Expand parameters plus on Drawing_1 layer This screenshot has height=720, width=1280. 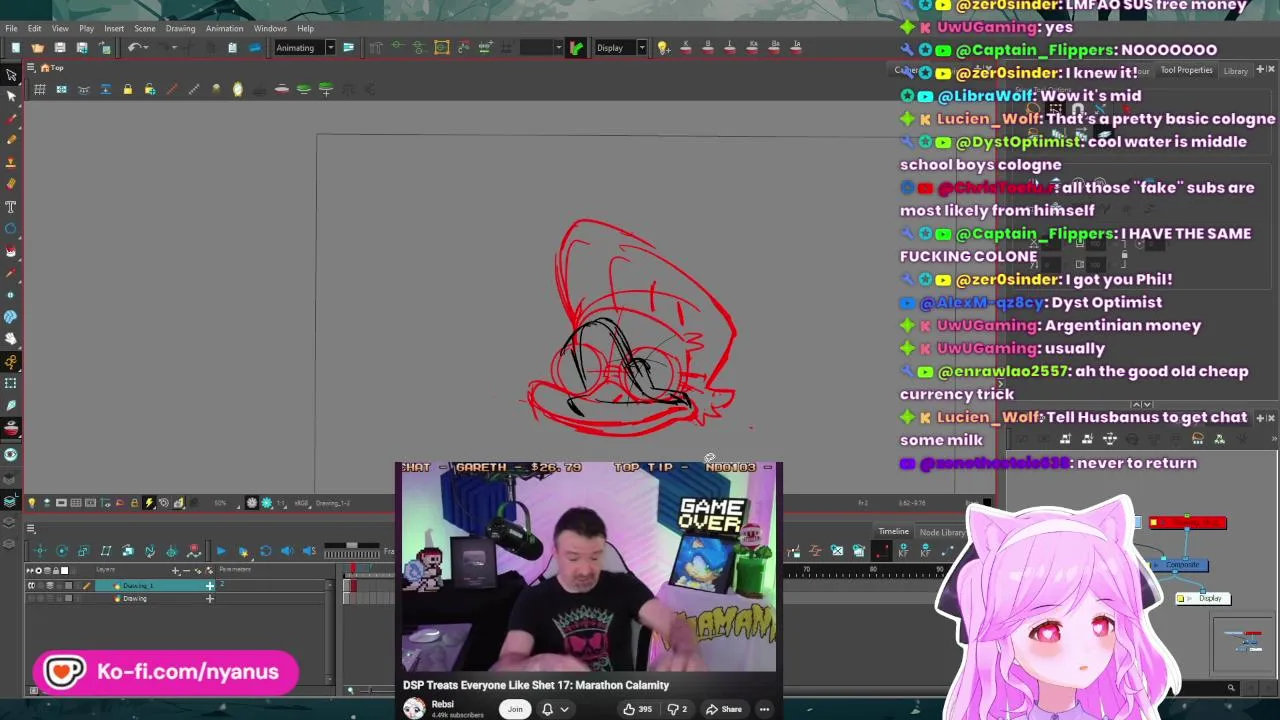pos(209,586)
